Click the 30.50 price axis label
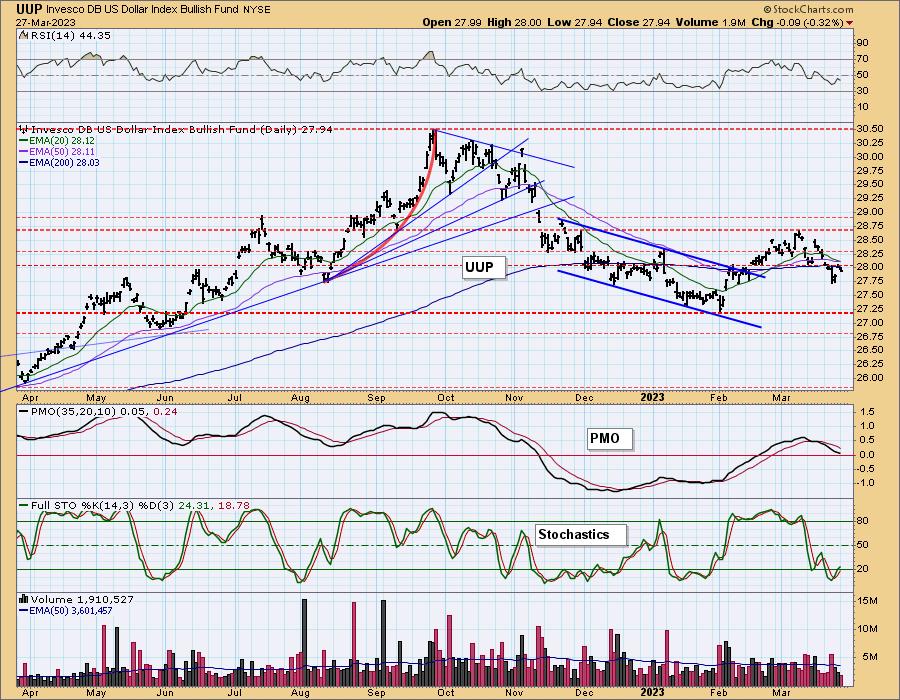Viewport: 900px width, 700px height. [870, 129]
